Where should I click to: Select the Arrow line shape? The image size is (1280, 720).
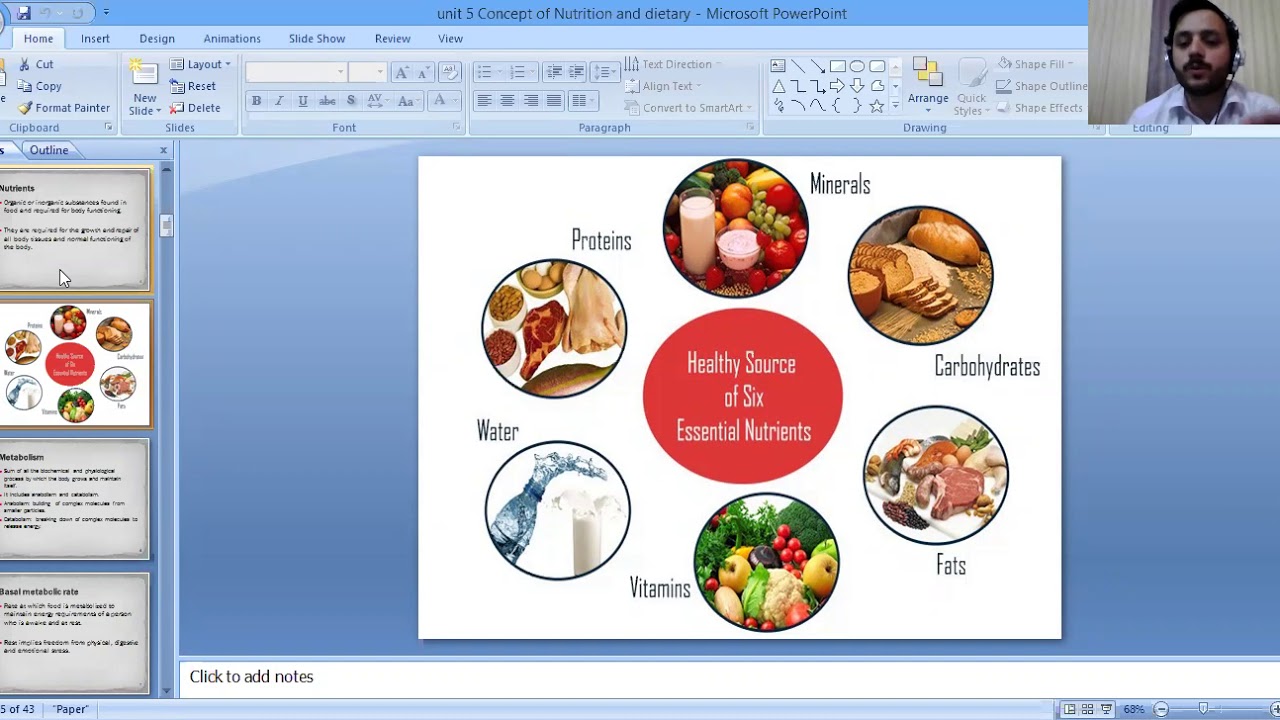tap(817, 66)
